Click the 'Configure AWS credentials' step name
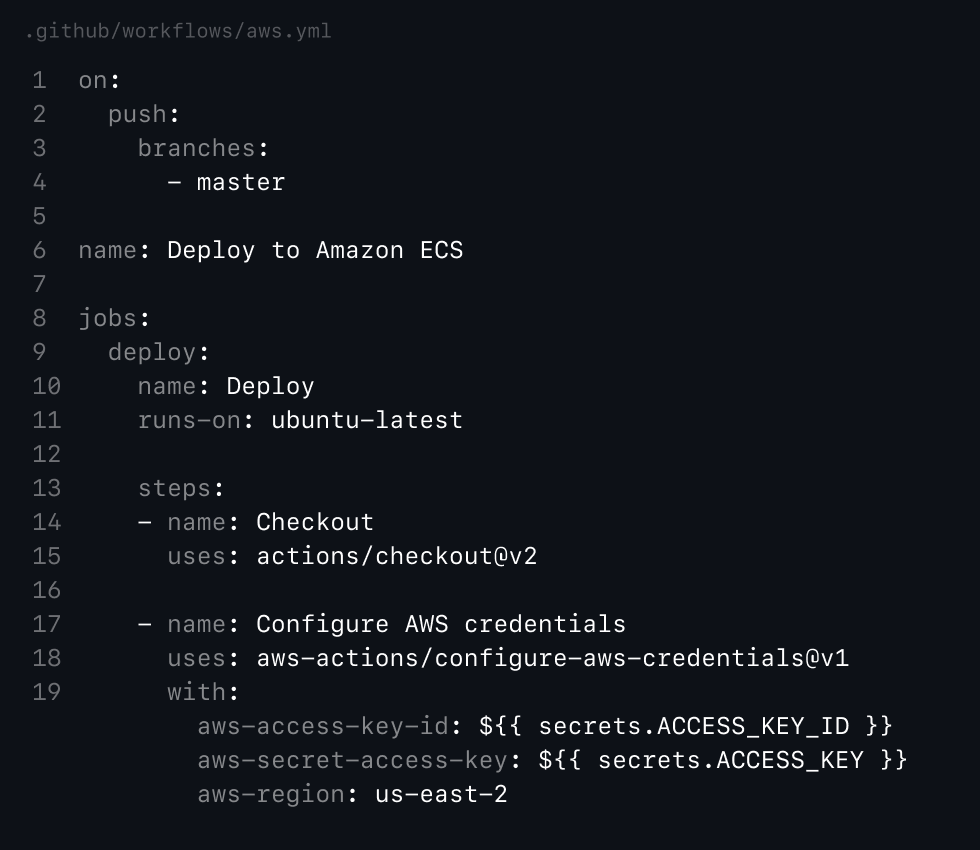The image size is (980, 850). click(441, 624)
